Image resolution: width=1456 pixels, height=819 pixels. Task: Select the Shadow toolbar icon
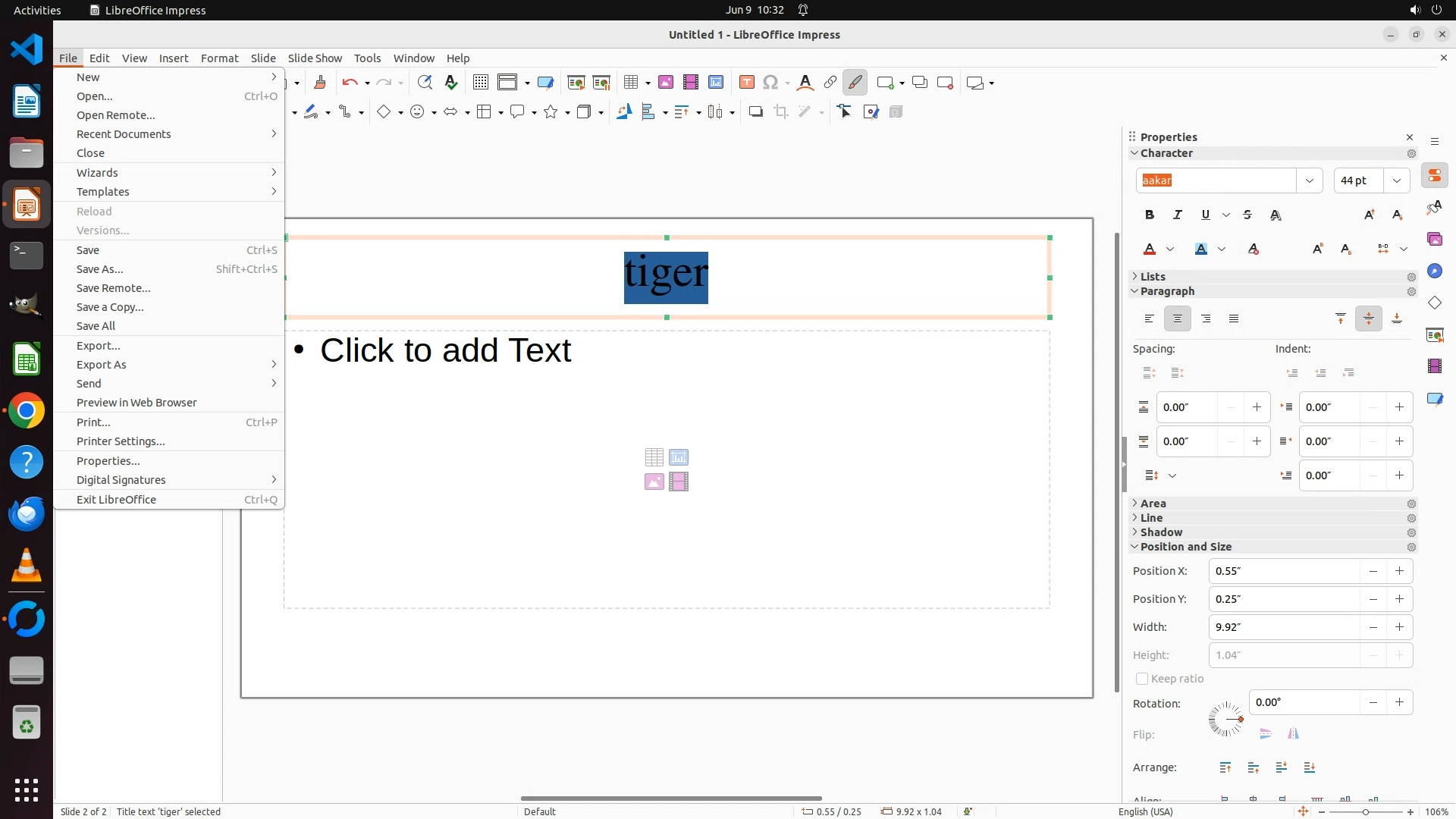[x=755, y=112]
